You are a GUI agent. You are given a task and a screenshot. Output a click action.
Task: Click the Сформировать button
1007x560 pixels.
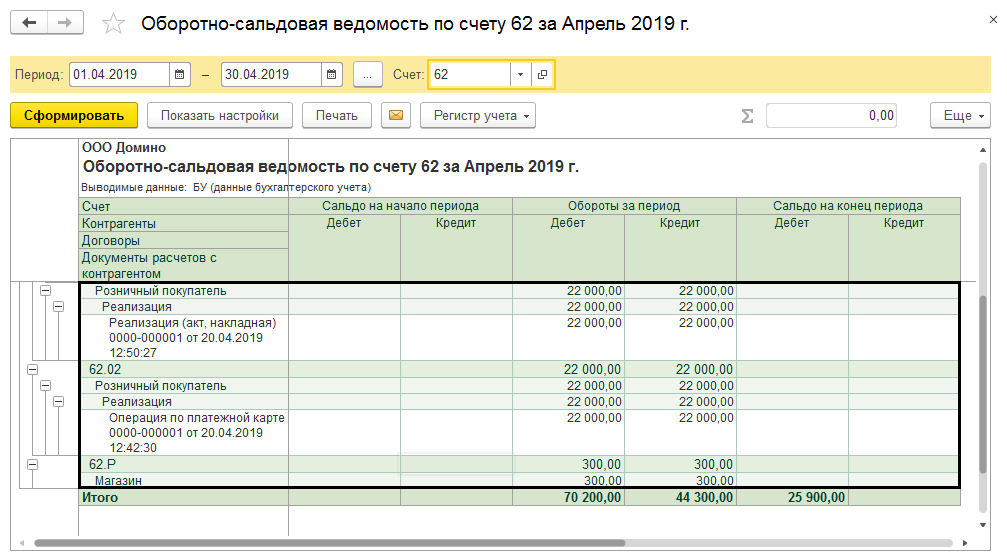coord(73,116)
